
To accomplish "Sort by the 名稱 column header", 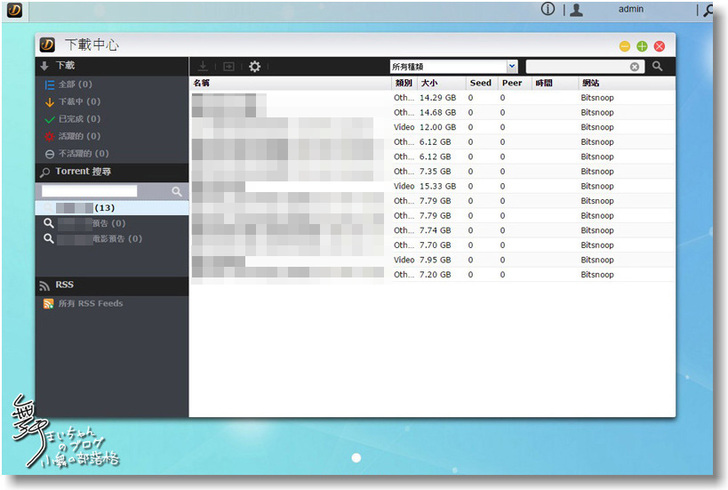I will [291, 83].
